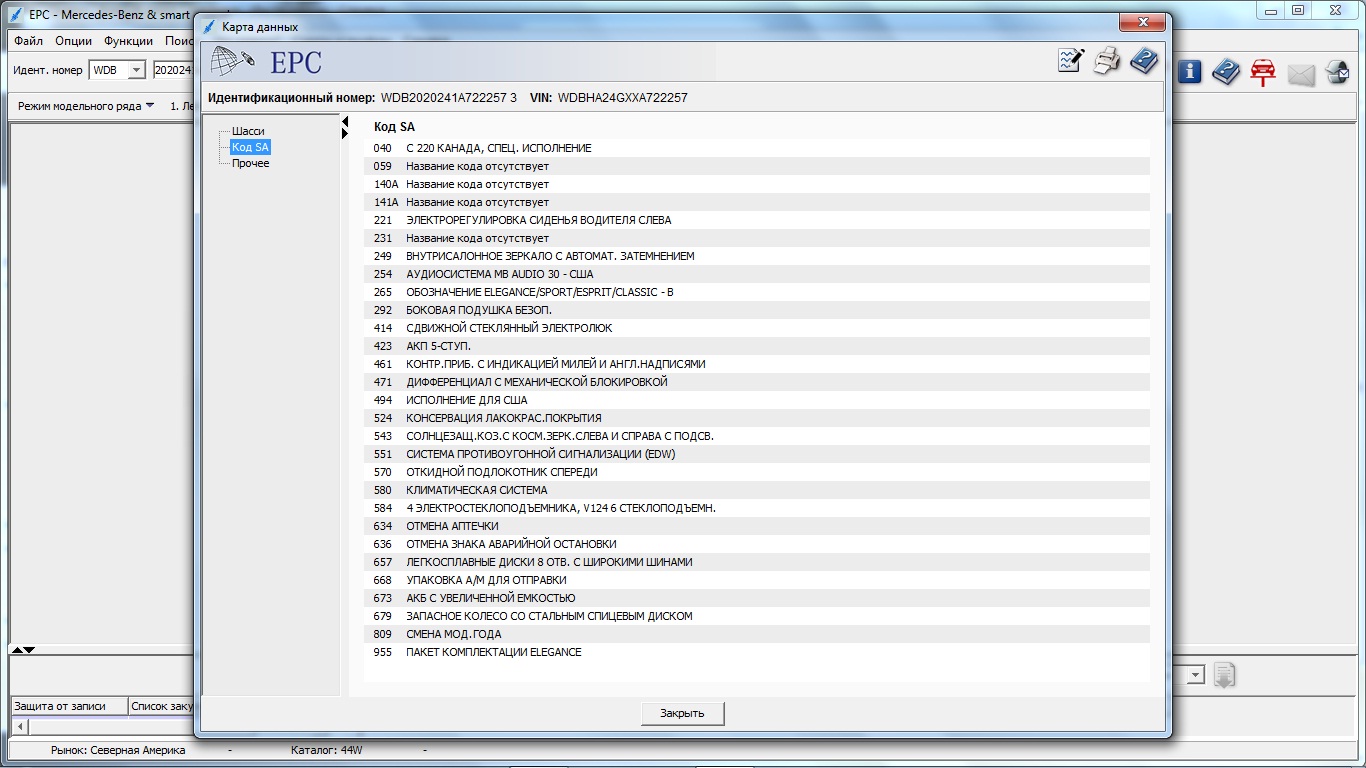Click the identification number input field
The width and height of the screenshot is (1366, 768).
tap(172, 70)
